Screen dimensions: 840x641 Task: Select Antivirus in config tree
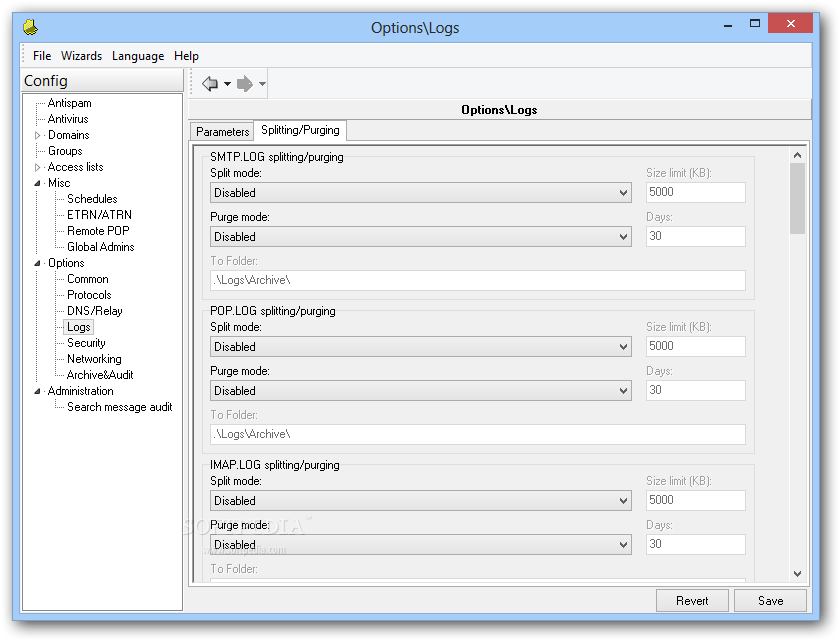pyautogui.click(x=68, y=119)
